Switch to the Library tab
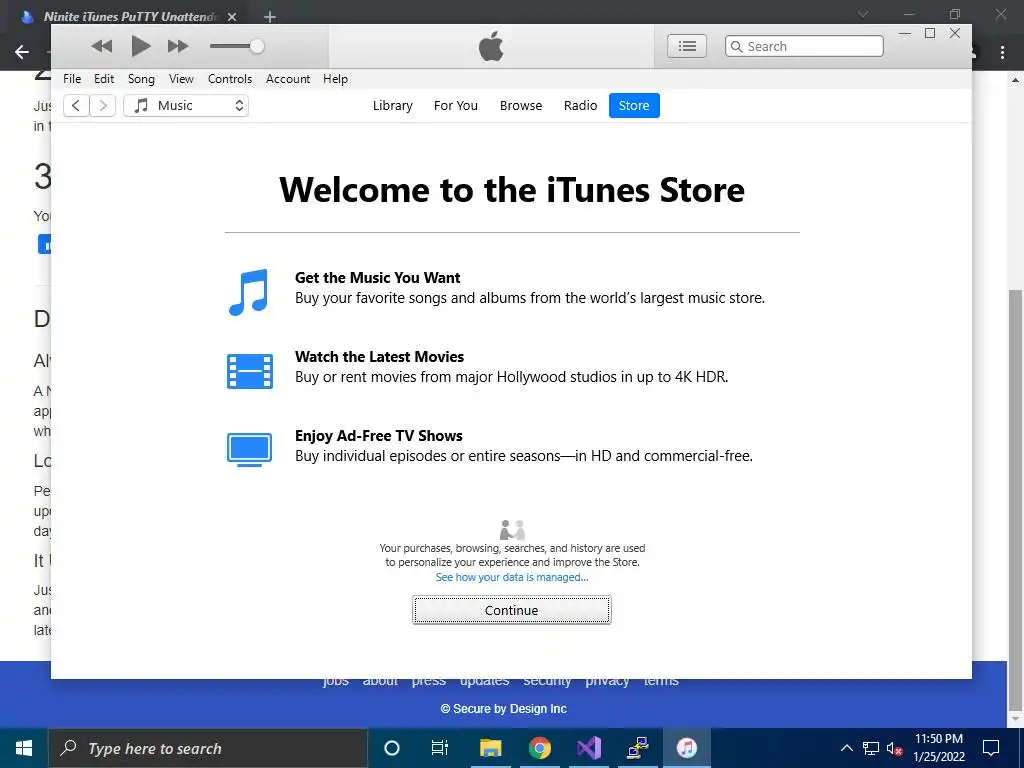The height and width of the screenshot is (768, 1024). coord(392,106)
